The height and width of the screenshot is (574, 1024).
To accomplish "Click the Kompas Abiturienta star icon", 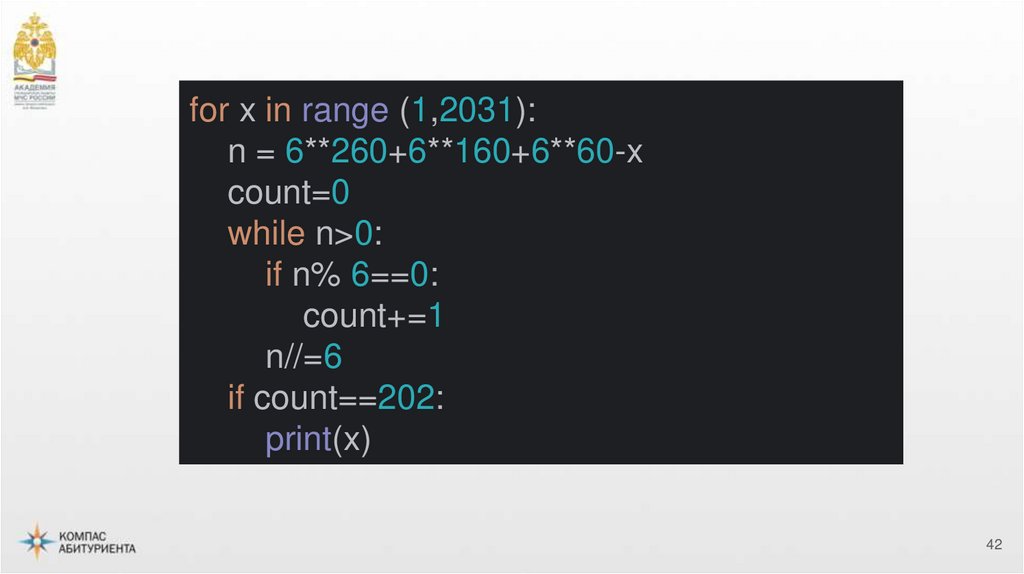I will pyautogui.click(x=37, y=541).
